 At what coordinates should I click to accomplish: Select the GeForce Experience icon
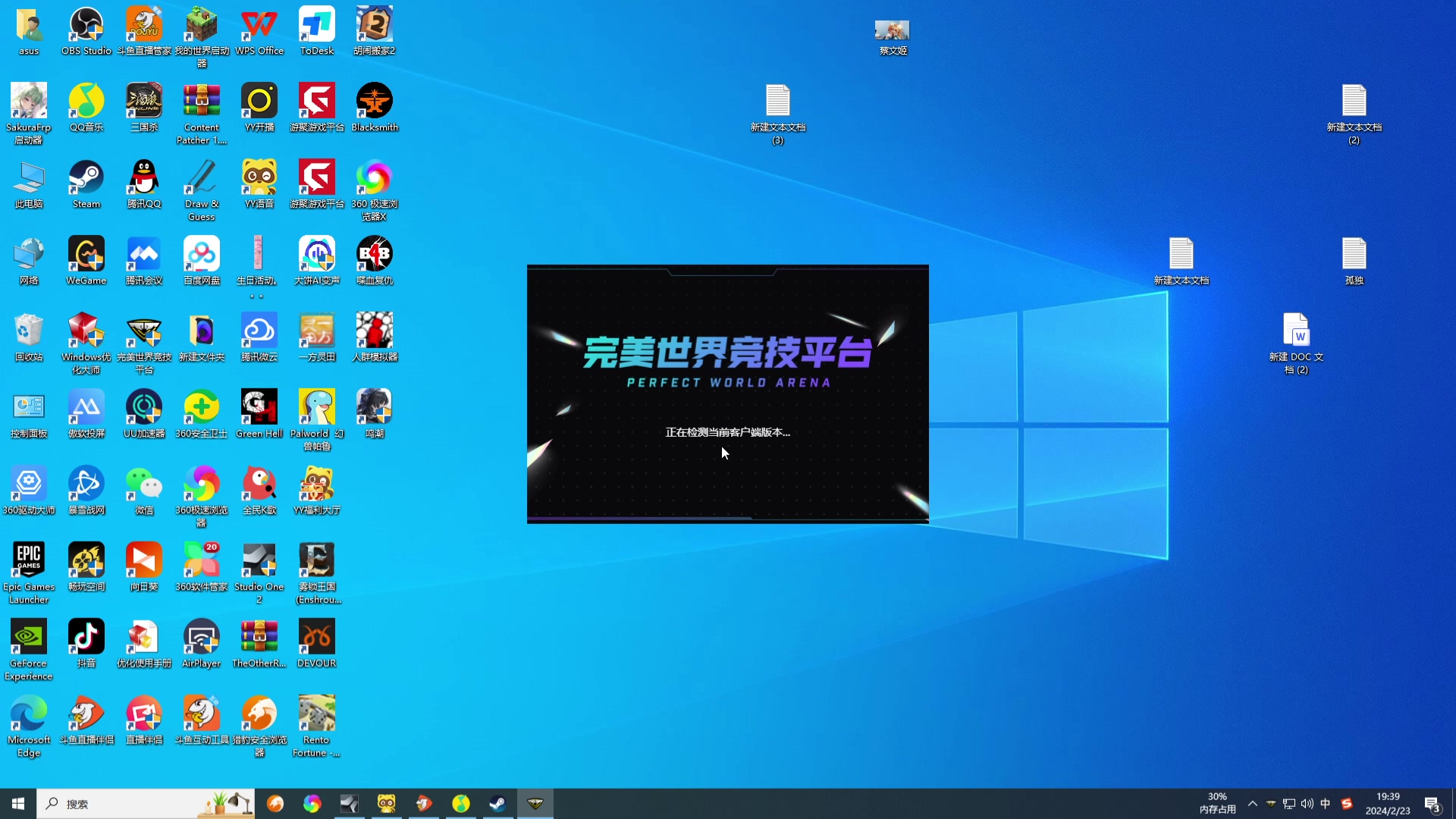pos(29,650)
